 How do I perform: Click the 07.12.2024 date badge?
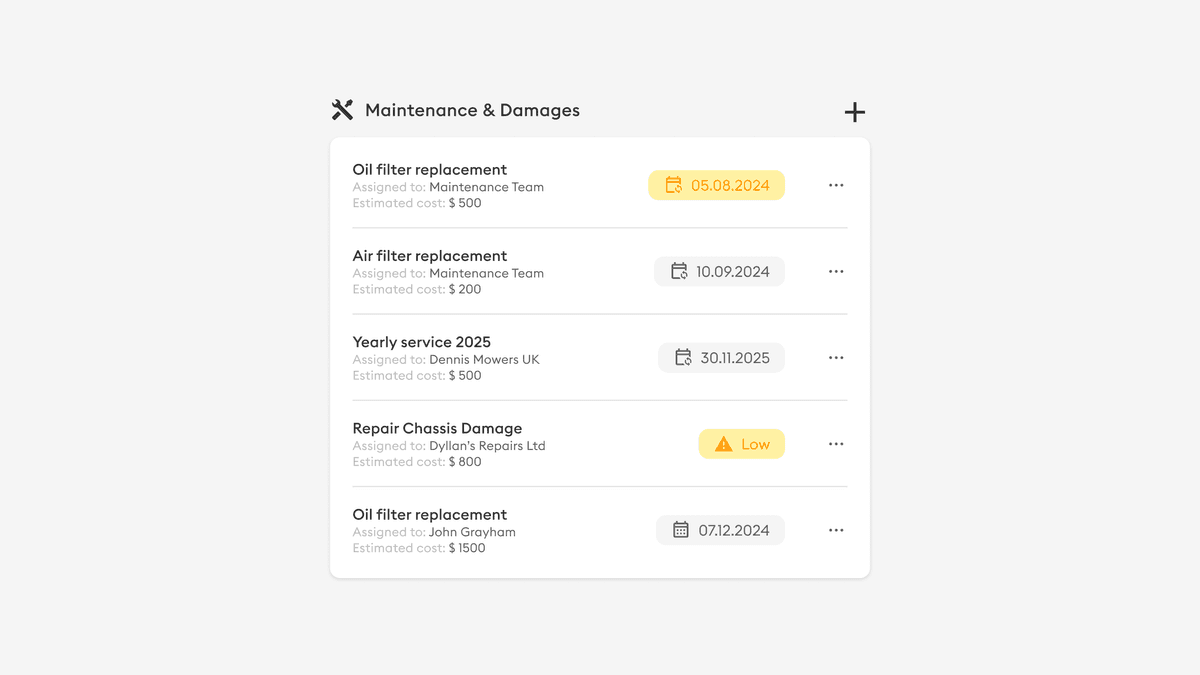tap(720, 530)
